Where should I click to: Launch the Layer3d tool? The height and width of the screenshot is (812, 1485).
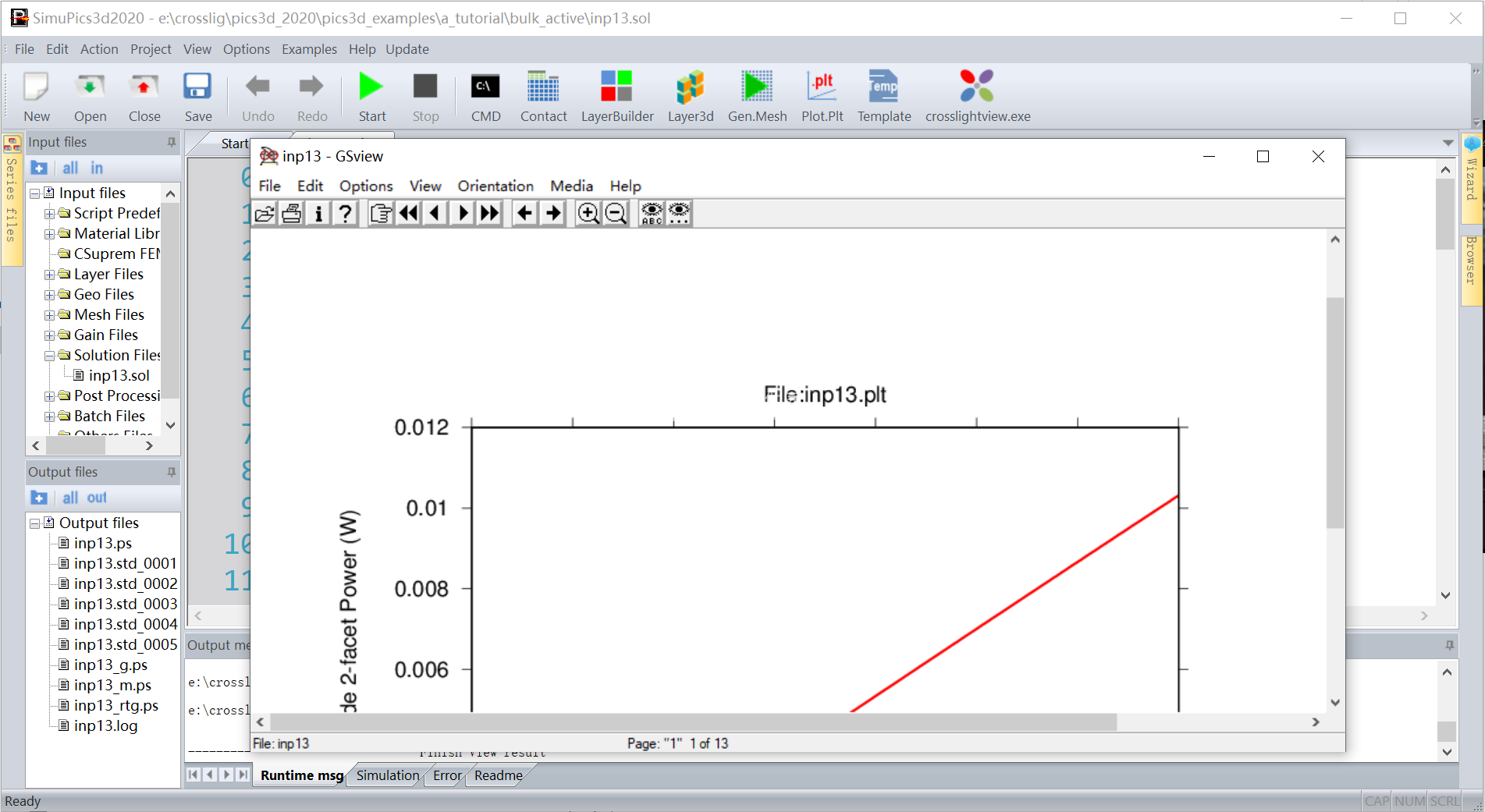pos(690,87)
